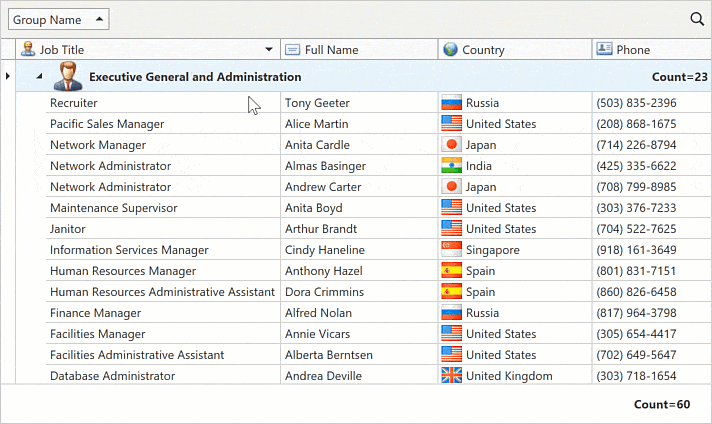
Task: Click the name Alice Martin
Action: point(316,124)
